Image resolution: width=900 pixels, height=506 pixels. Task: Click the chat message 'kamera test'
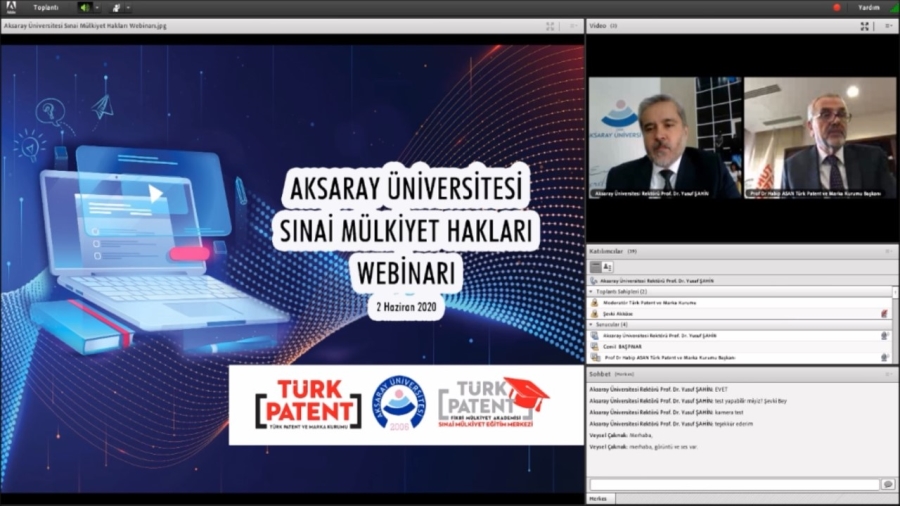tap(729, 412)
